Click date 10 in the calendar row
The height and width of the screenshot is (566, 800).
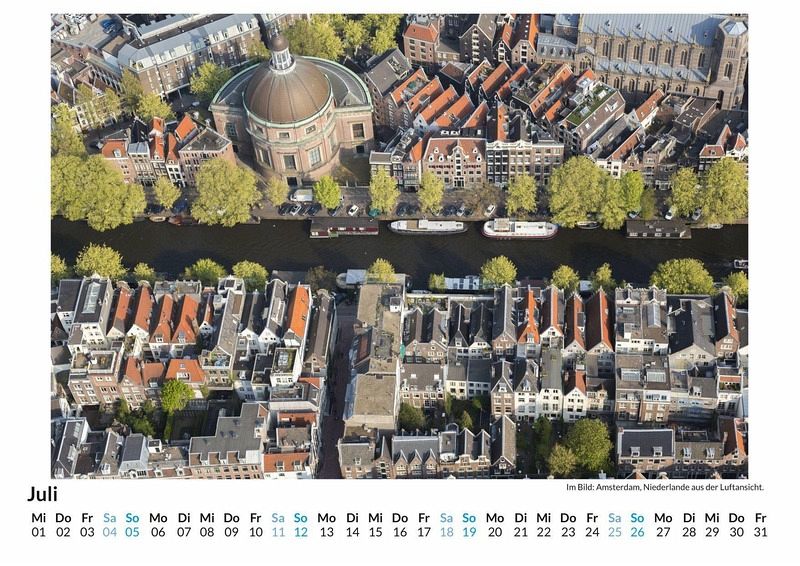pos(256,532)
